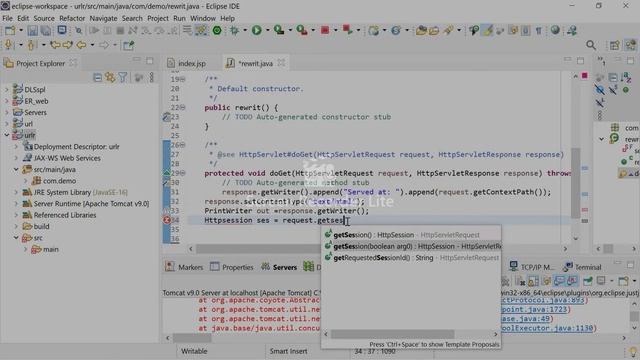Viewport: 640px width, 360px height.
Task: Choose getSession() : HttpSession proposal
Action: coord(411,235)
